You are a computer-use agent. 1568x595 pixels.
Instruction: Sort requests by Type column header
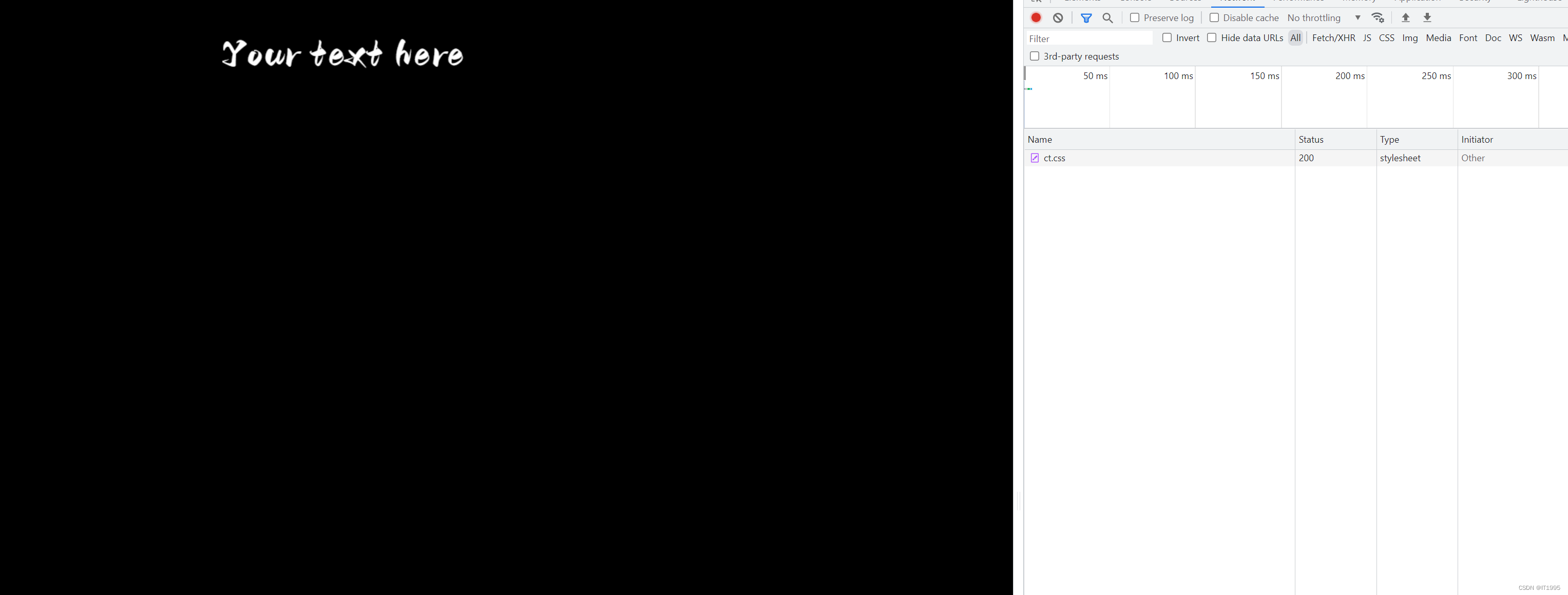[x=1417, y=139]
